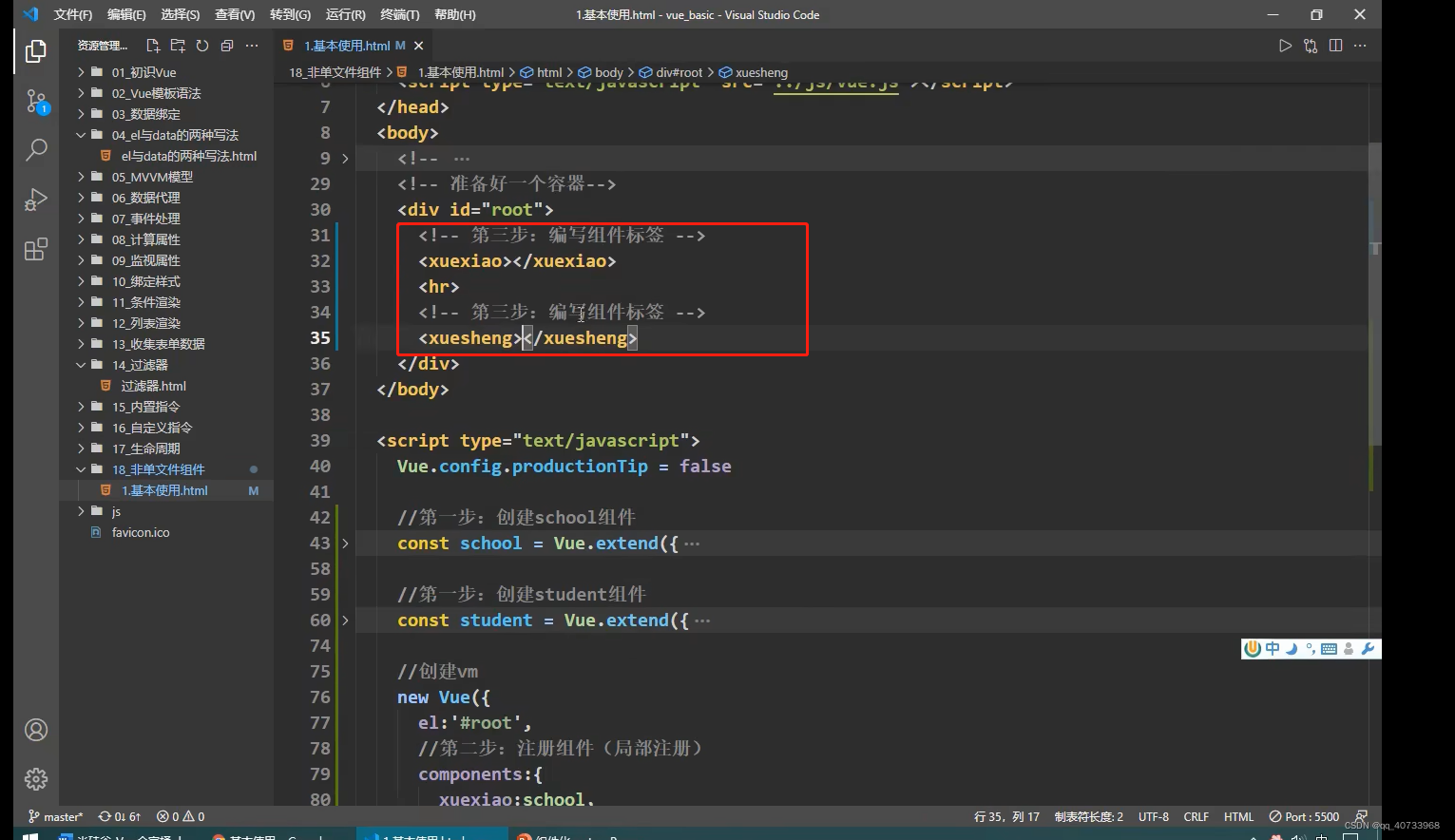Screen dimensions: 1455x840
Task: Open editor more actions ellipsis
Action: 1360,46
